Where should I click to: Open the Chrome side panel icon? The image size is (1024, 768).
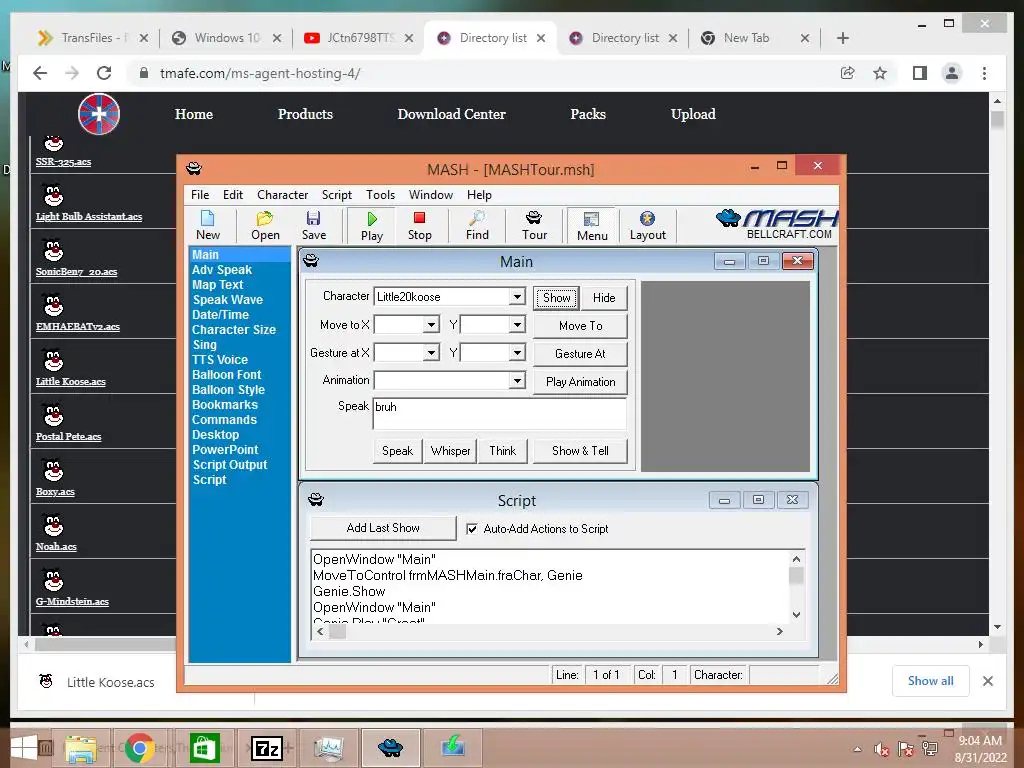pos(920,73)
